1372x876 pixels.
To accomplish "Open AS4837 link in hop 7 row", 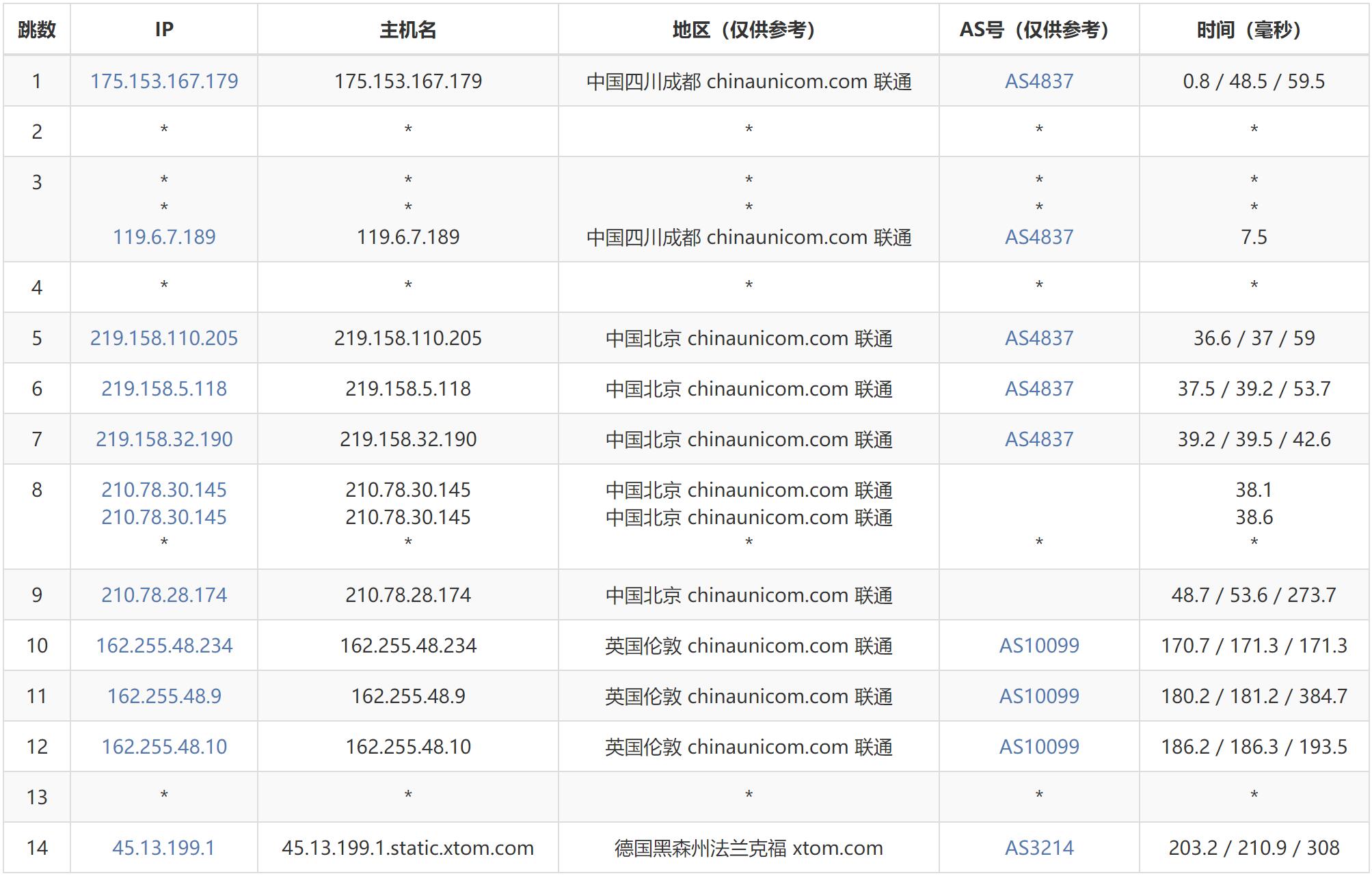I will [1039, 439].
